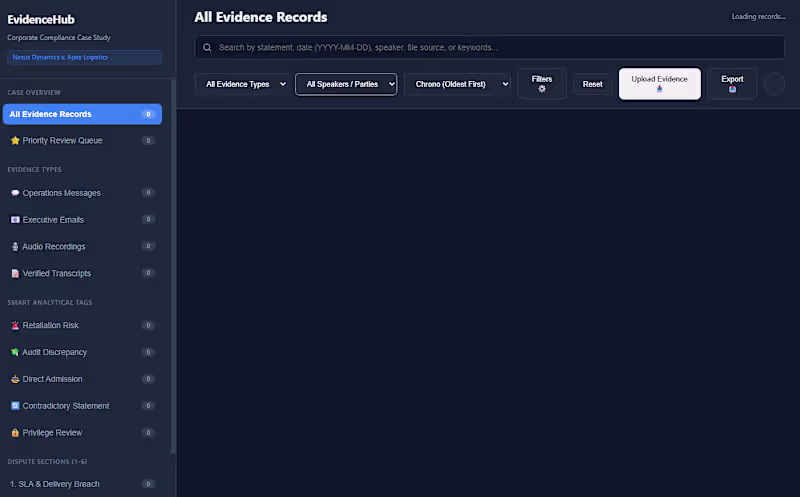
Task: Filter by Privilege Review tag
Action: [82, 433]
